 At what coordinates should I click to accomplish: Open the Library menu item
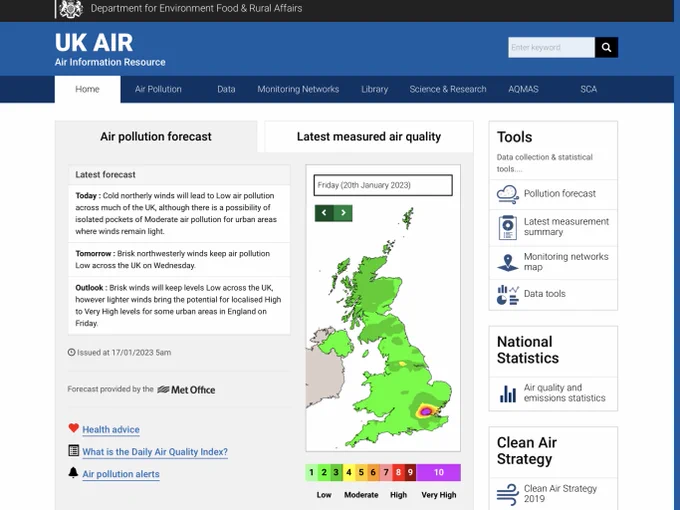tap(374, 89)
